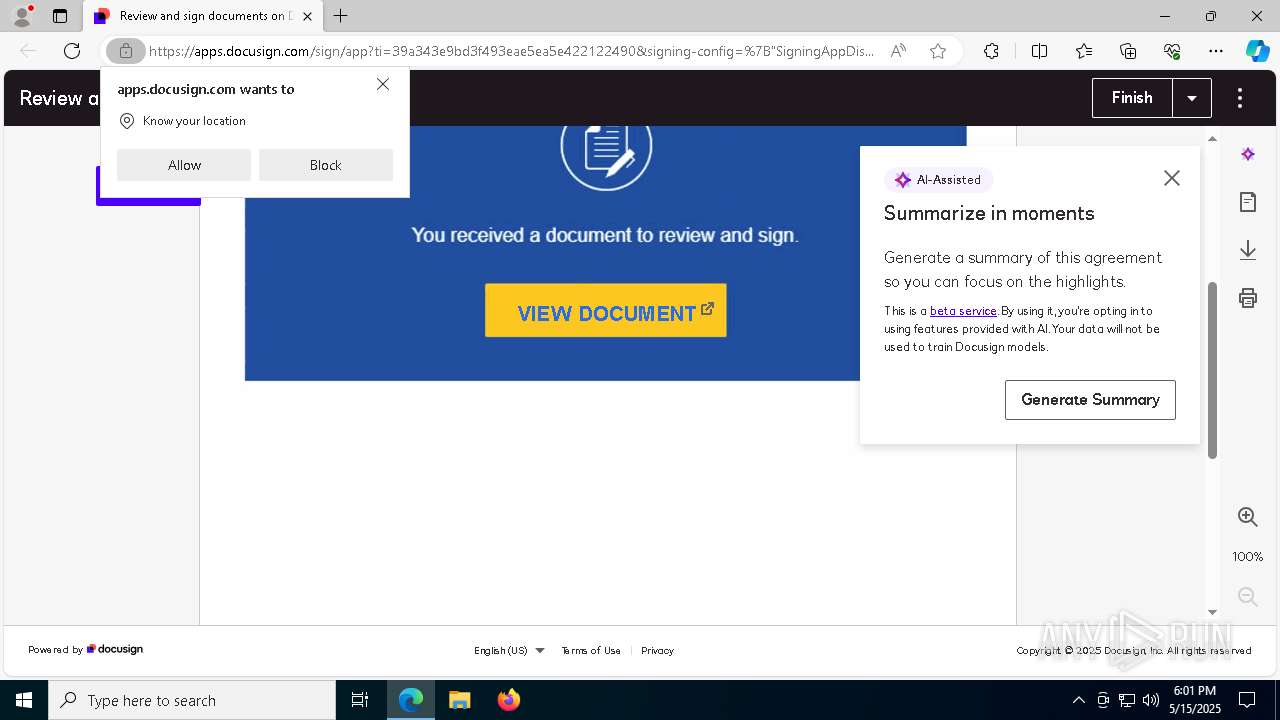Open the document view icon in sidebar
Screen dimensions: 1280x720
point(1248,202)
